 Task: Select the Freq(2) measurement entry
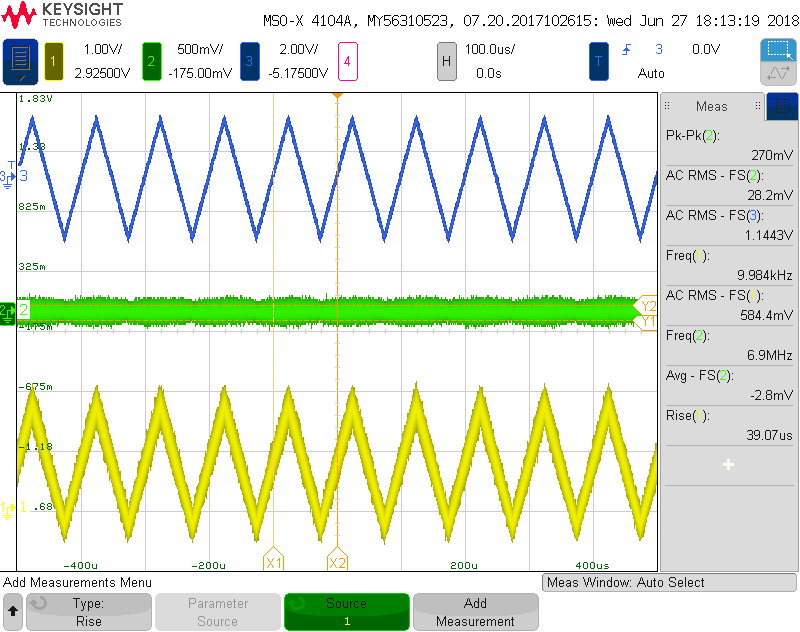click(729, 345)
